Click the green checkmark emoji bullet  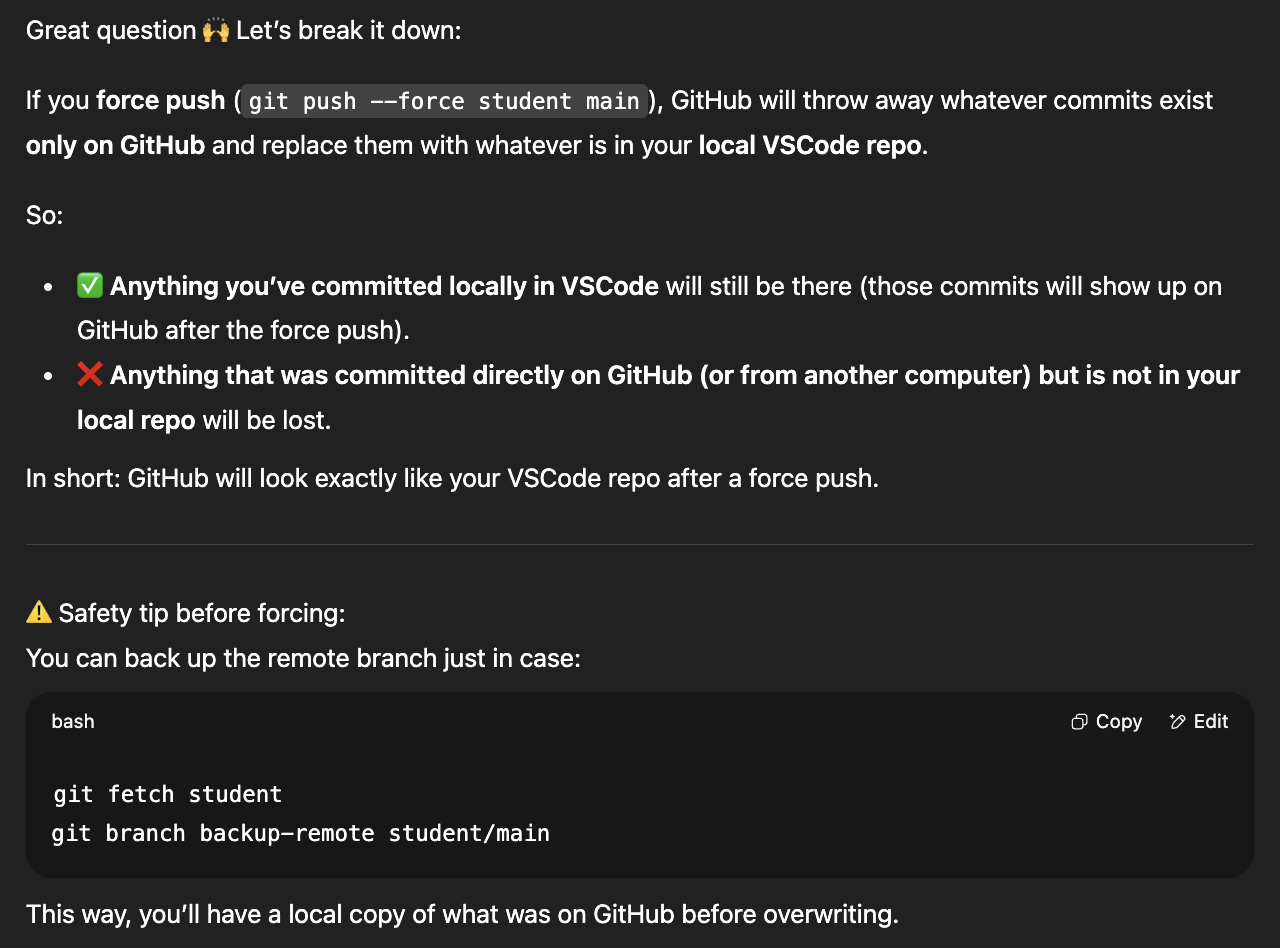coord(90,286)
